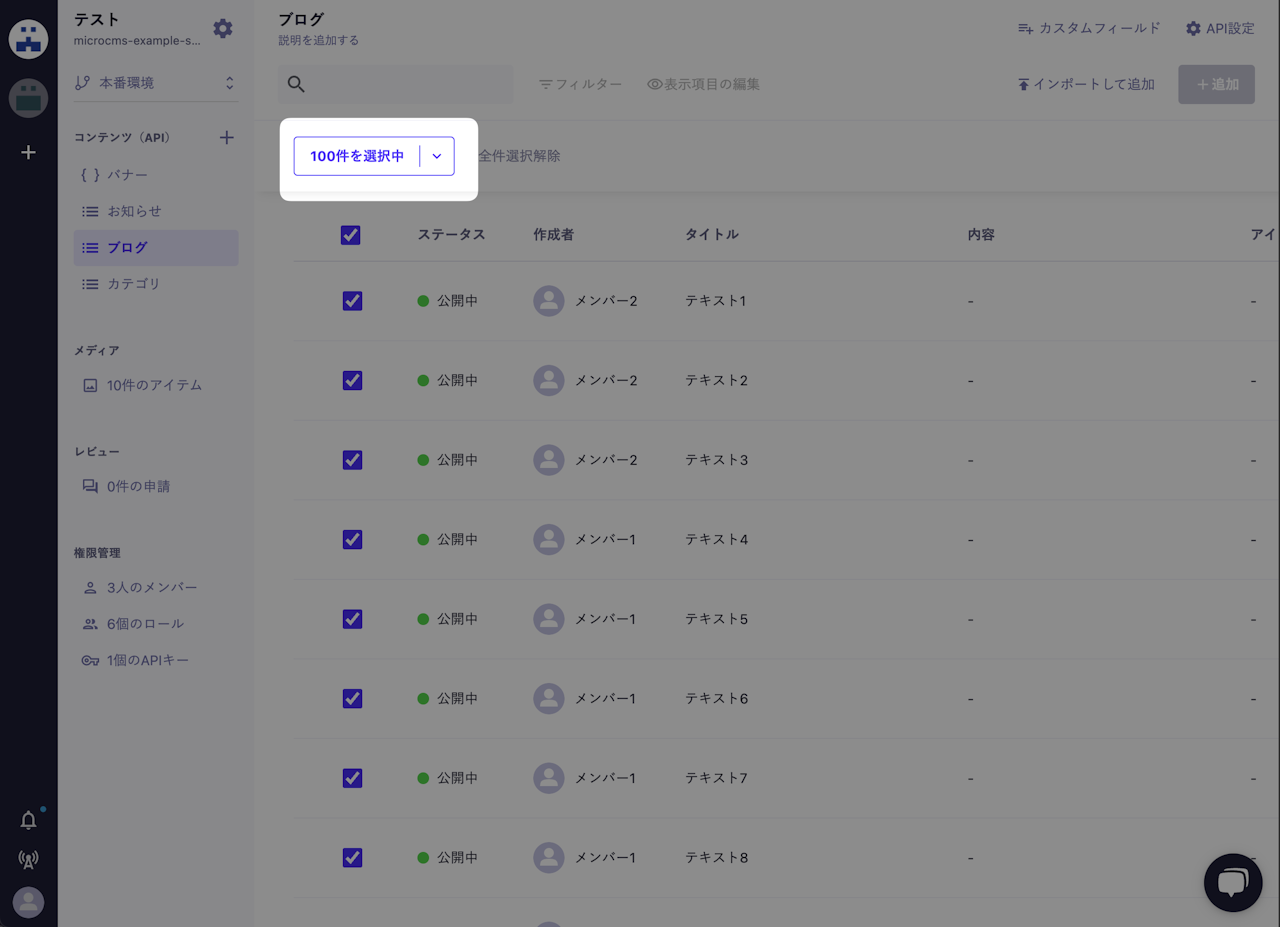The height and width of the screenshot is (927, 1280).
Task: Click the plus icon to add a service
Action: tap(29, 153)
